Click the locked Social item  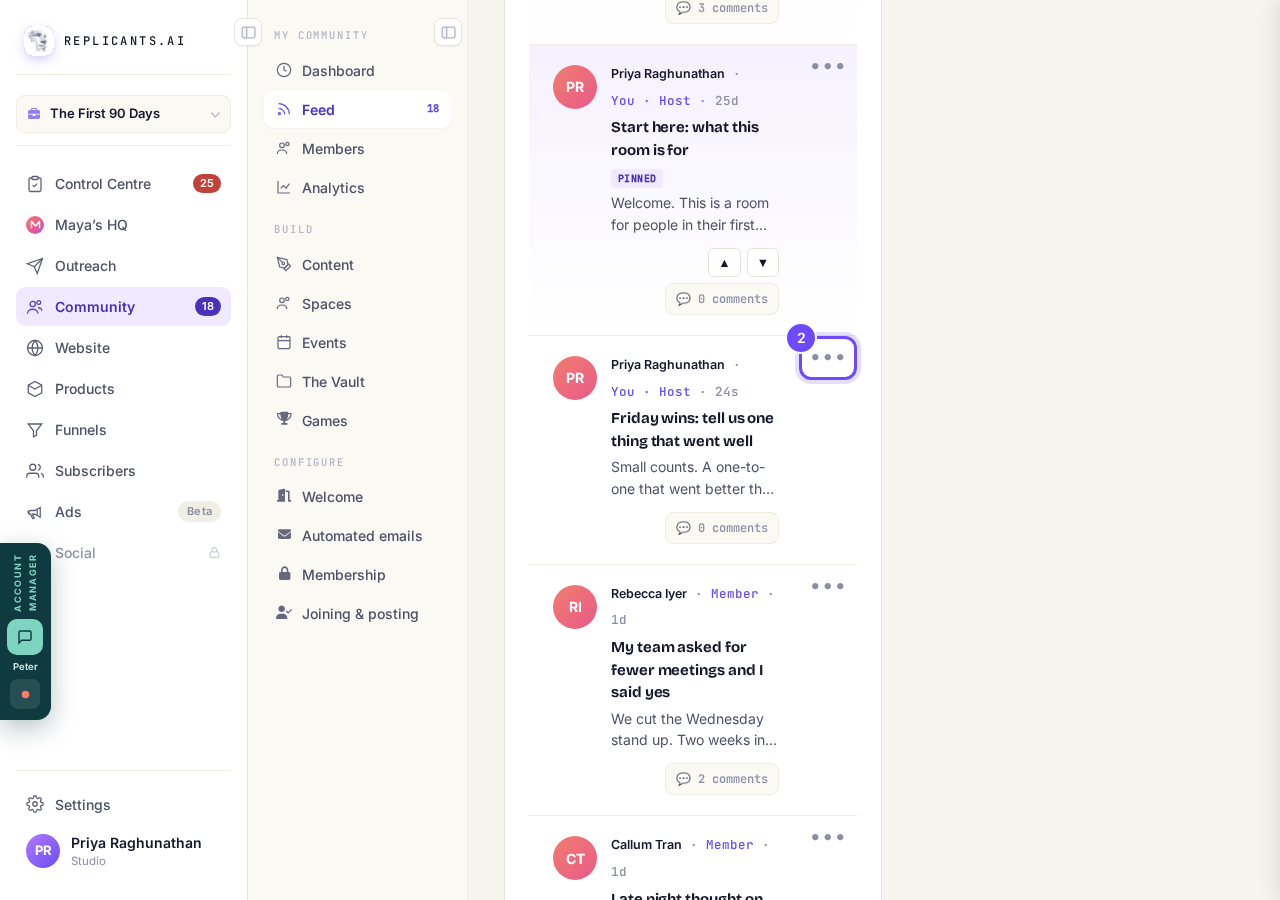(x=123, y=553)
